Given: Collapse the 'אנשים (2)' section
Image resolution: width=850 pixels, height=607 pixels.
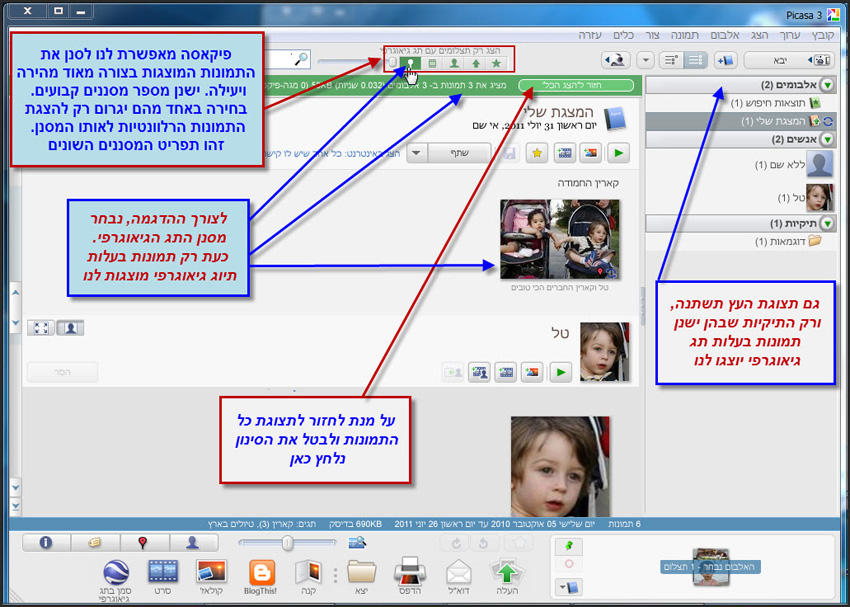Looking at the screenshot, I should coord(827,139).
